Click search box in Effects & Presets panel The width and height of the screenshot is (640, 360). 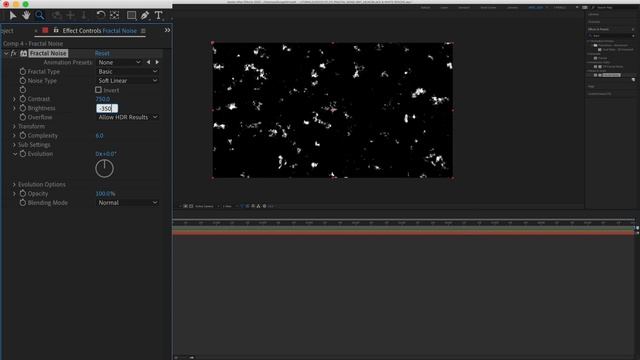coord(611,36)
